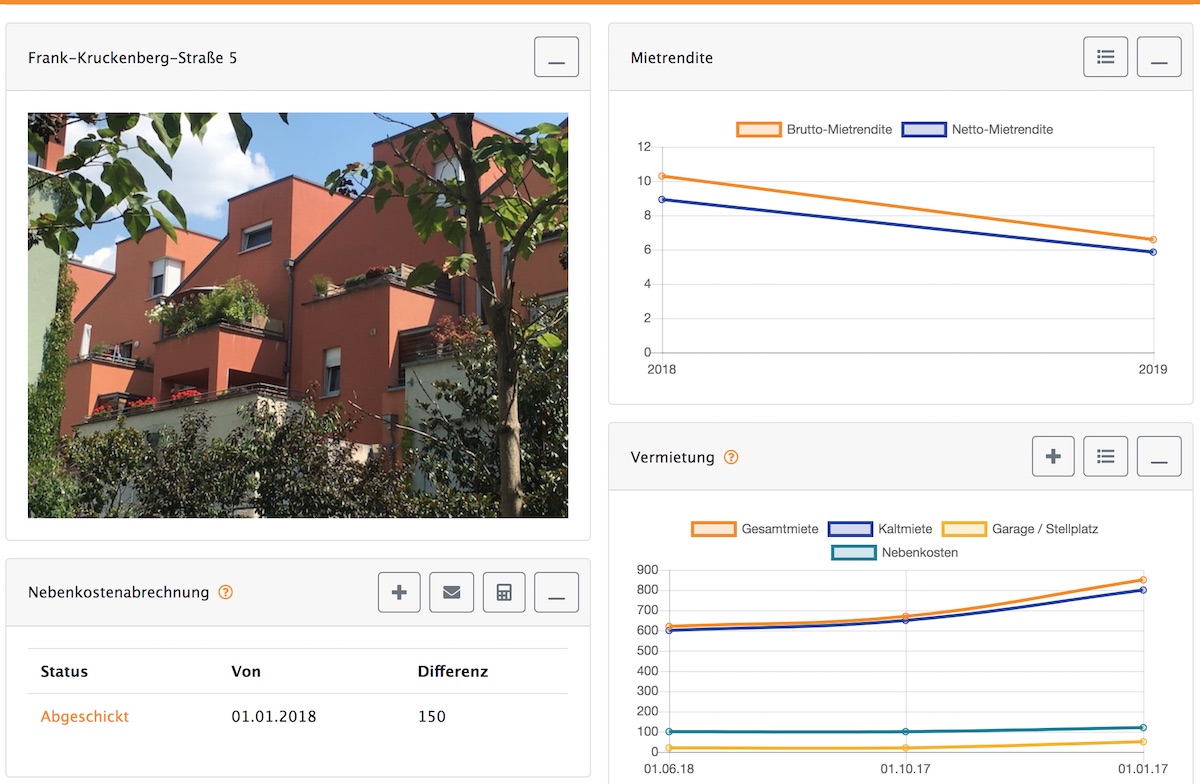Toggle Garage / Stellplatz legend series
The image size is (1200, 784).
[x=1020, y=528]
